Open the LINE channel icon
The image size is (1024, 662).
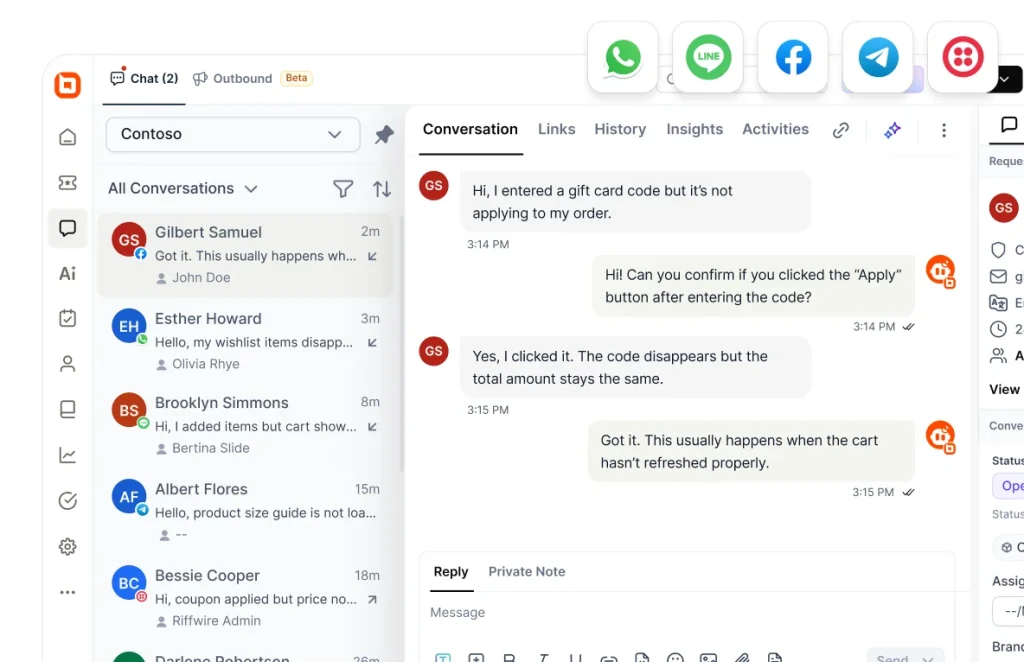708,57
